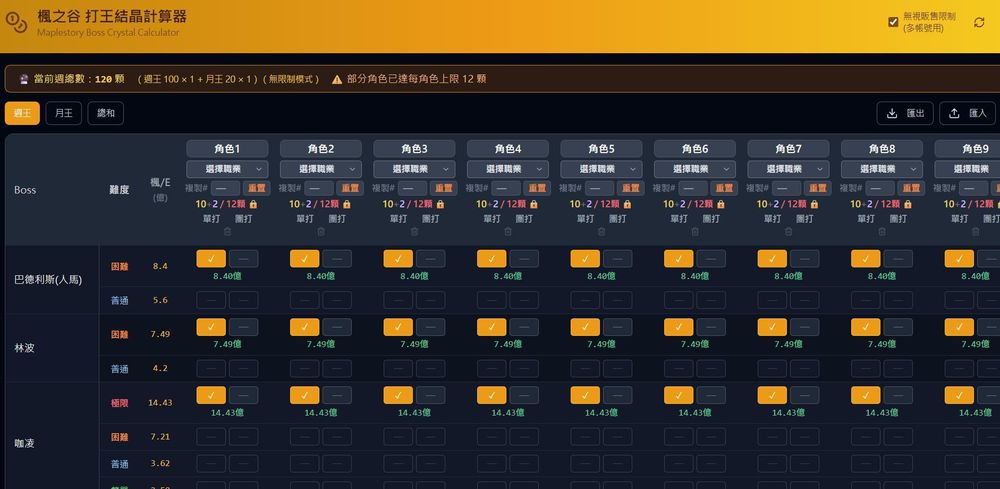The image size is (1000, 489).
Task: Click the 匯出 export button
Action: click(x=905, y=113)
